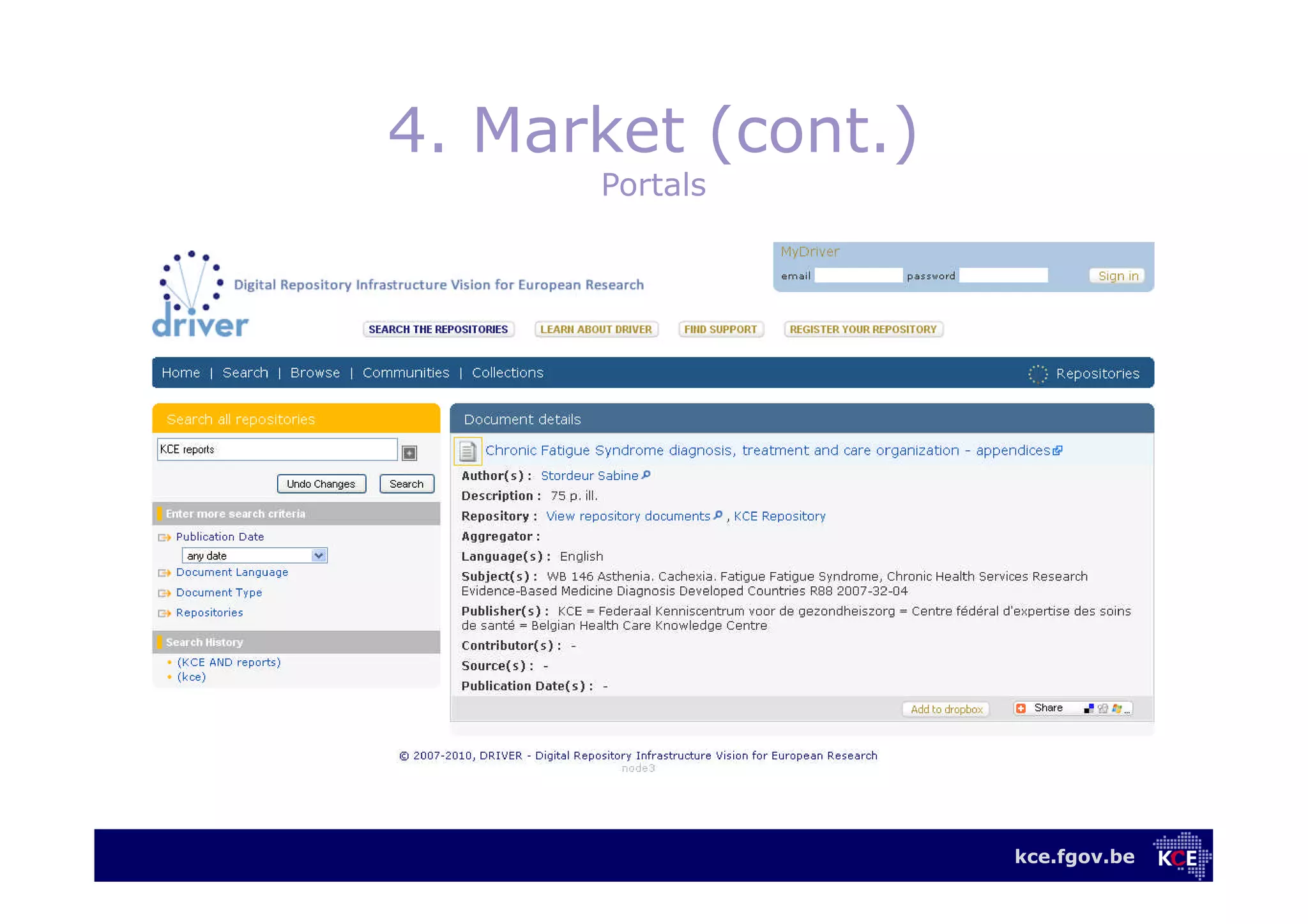The height and width of the screenshot is (924, 1308).
Task: Open Repositories in the navigation bar
Action: (x=1097, y=374)
